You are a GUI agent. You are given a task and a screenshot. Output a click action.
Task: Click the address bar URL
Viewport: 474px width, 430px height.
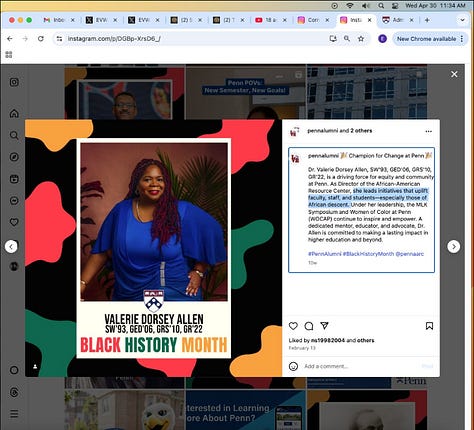(x=114, y=39)
